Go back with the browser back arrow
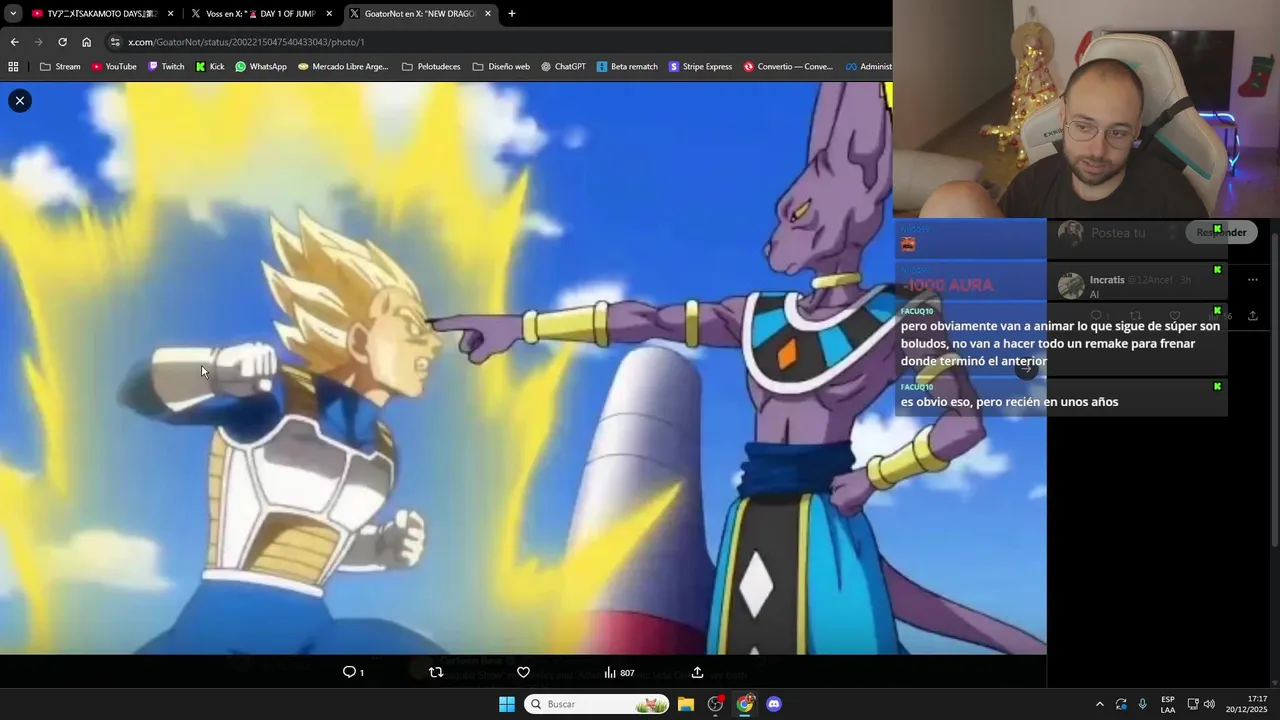The height and width of the screenshot is (720, 1280). (x=14, y=42)
